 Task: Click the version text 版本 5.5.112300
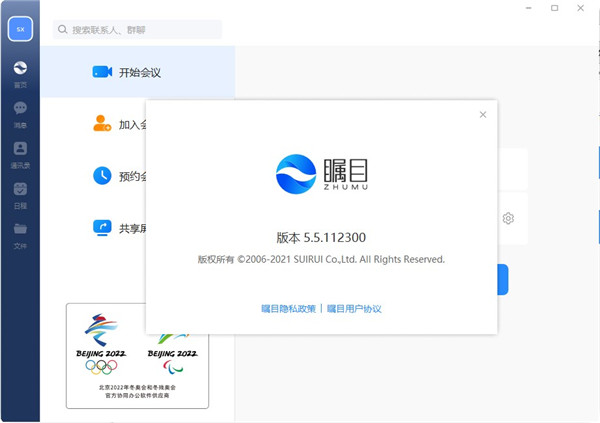(x=321, y=237)
